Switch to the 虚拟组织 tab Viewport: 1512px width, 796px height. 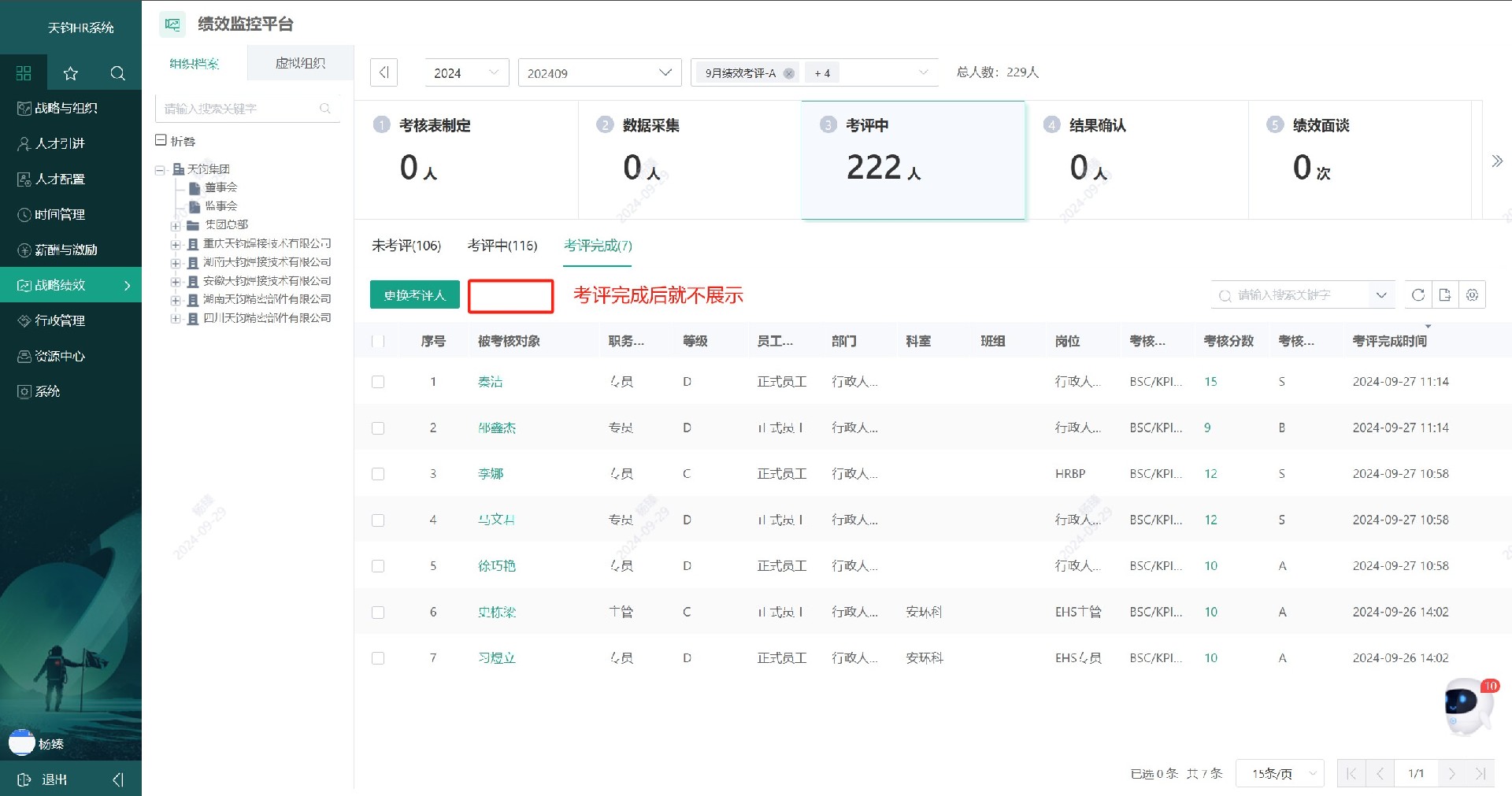[x=299, y=63]
